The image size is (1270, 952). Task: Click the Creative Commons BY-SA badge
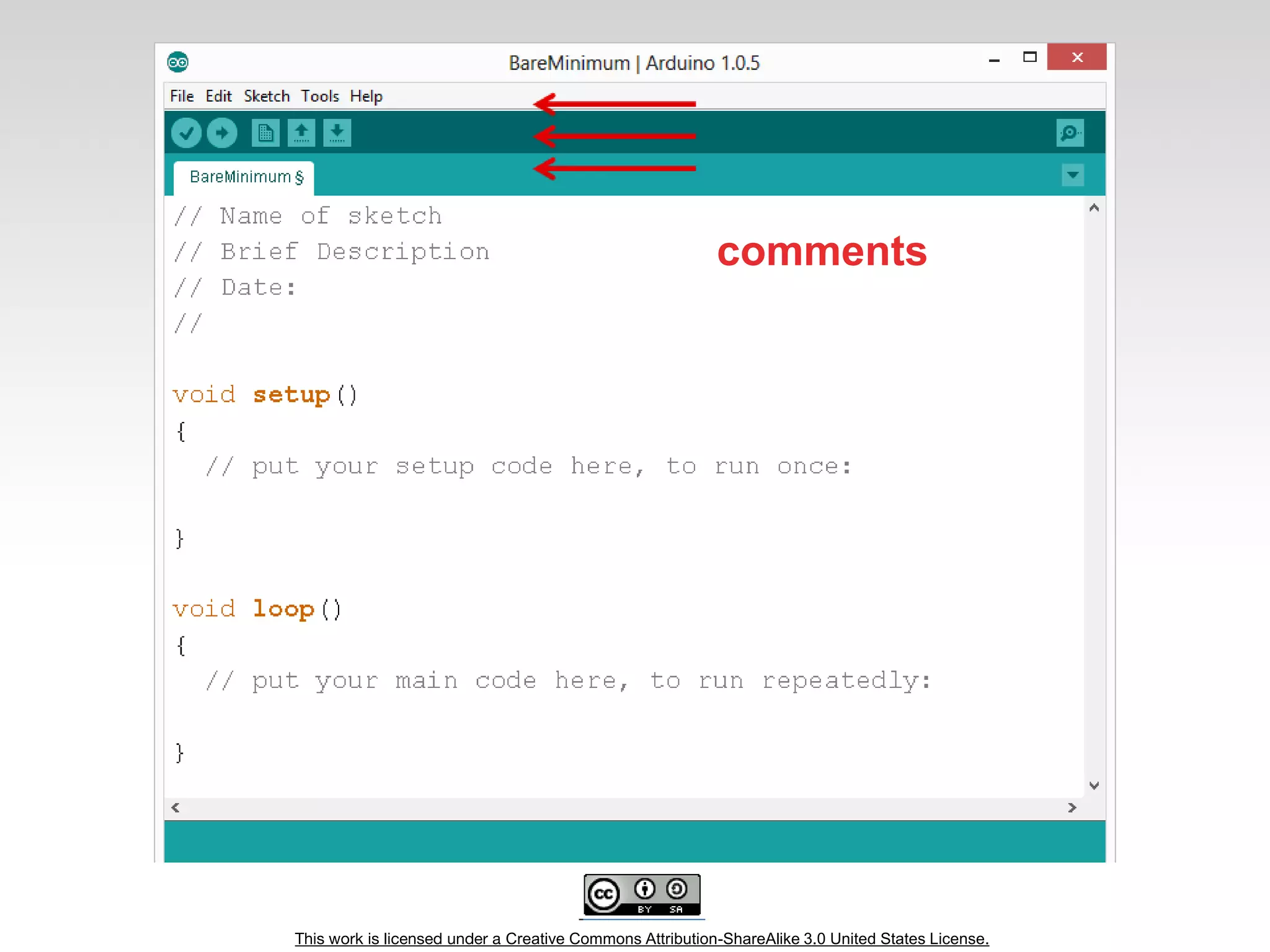click(x=642, y=895)
